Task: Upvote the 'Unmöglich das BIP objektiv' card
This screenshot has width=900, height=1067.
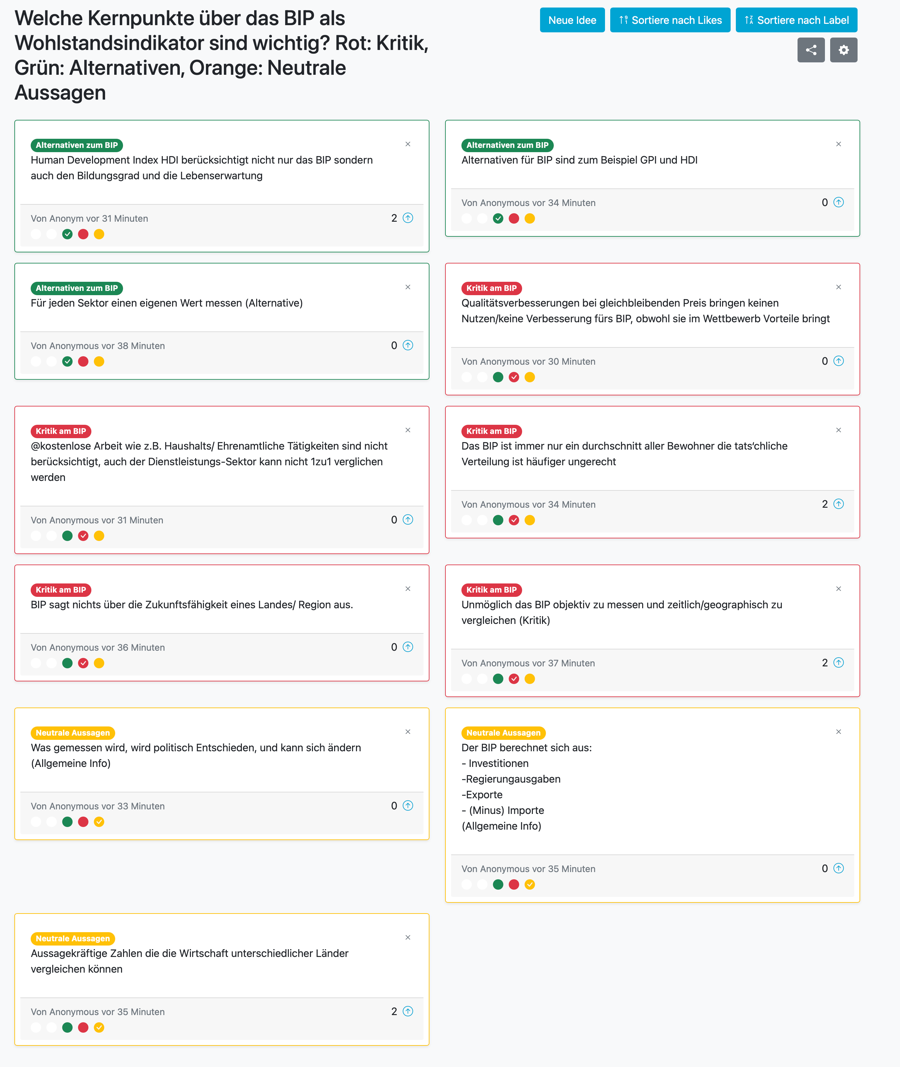Action: pos(839,662)
